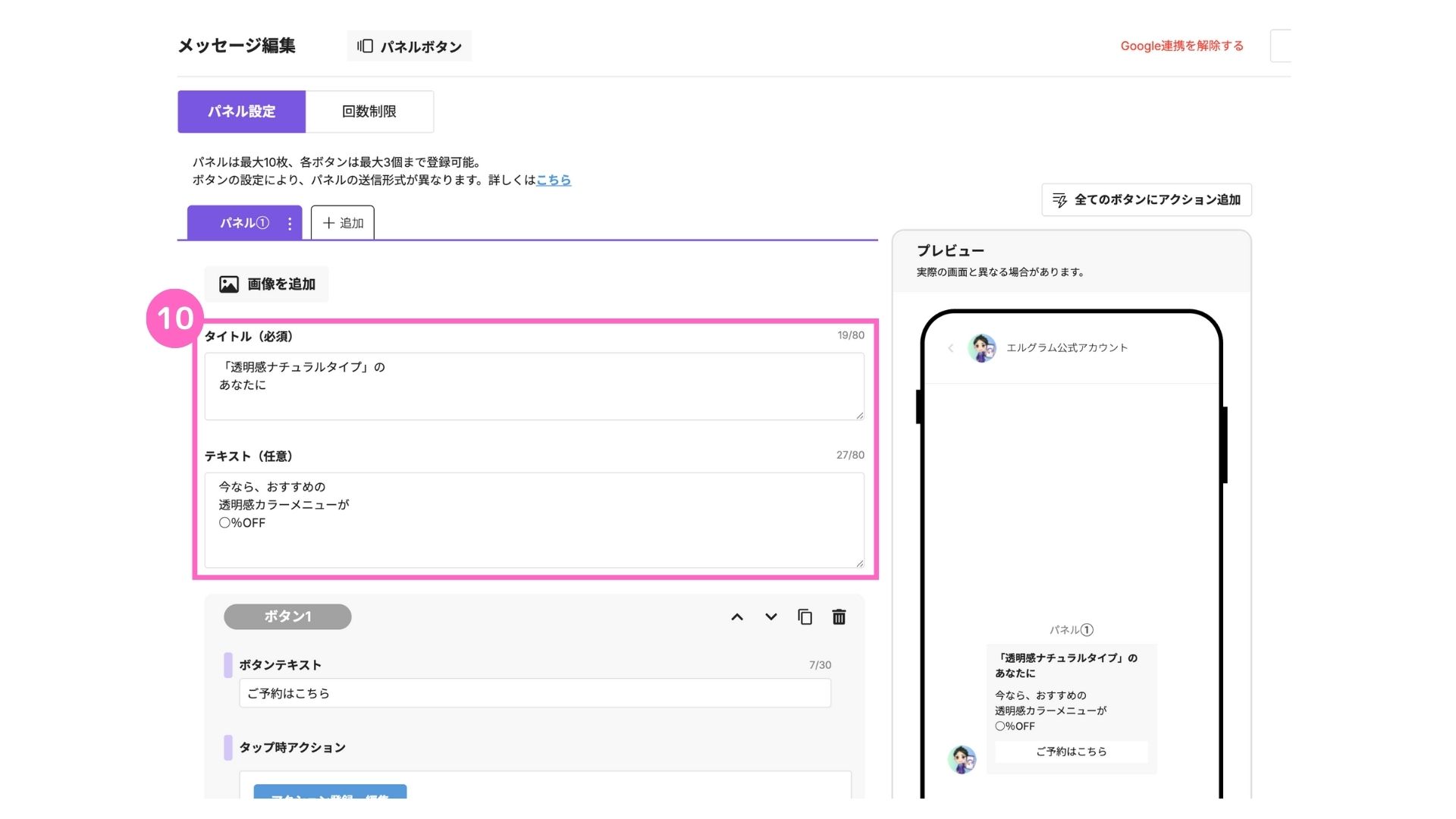Click the image icon in 画像を追加 button

click(228, 284)
